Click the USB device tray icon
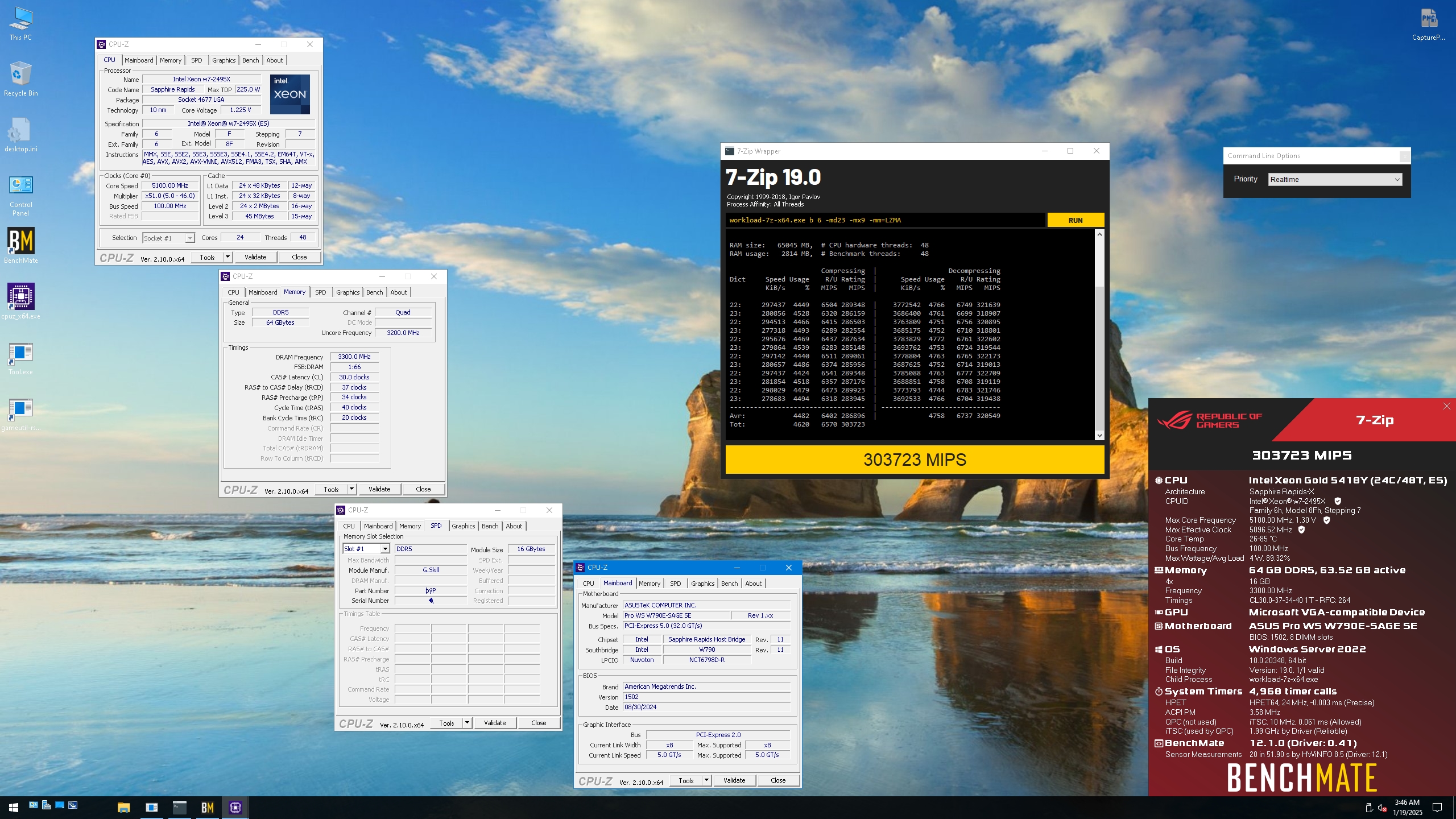This screenshot has width=1456, height=819. click(x=1368, y=808)
